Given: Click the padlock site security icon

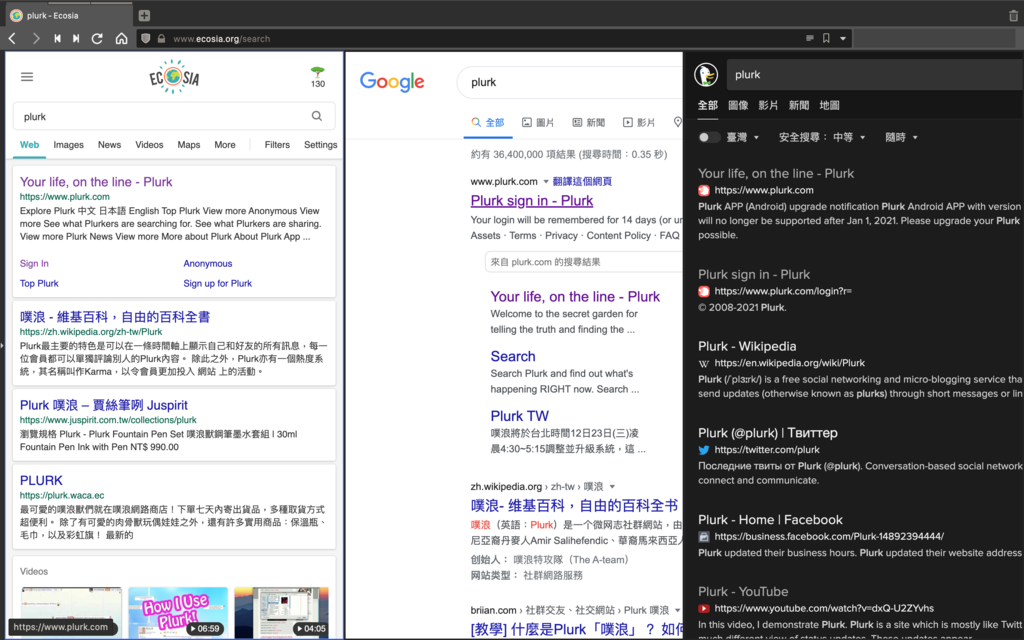Looking at the screenshot, I should coord(161,39).
